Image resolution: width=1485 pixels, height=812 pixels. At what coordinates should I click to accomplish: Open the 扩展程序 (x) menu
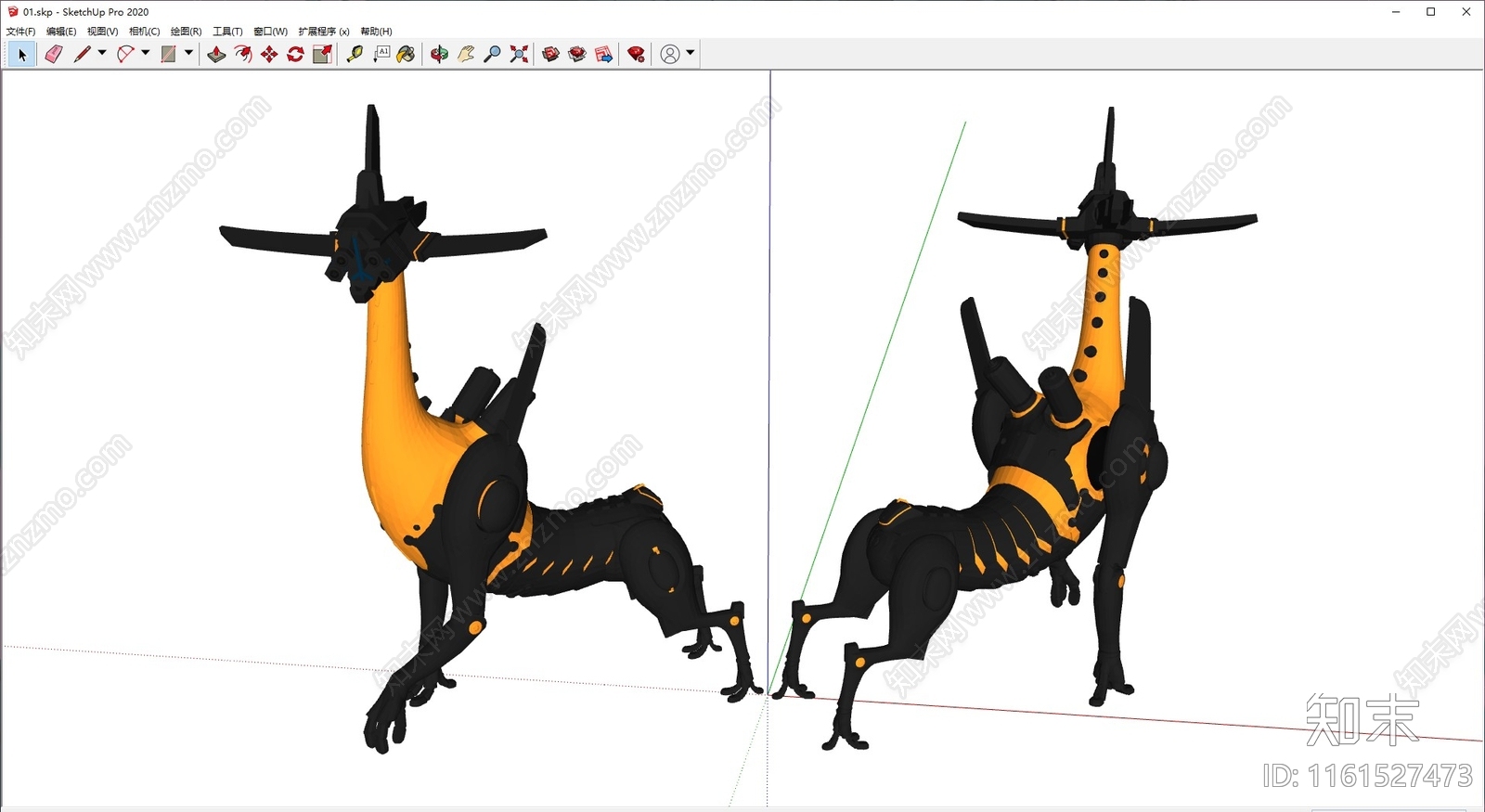click(324, 32)
